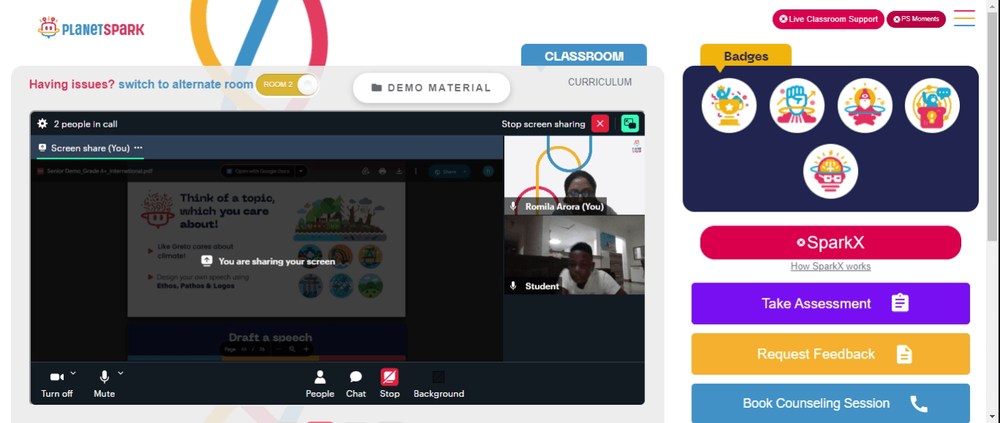Click the speaker podium badge icon
Screen dimensions: 1000x423
point(932,105)
